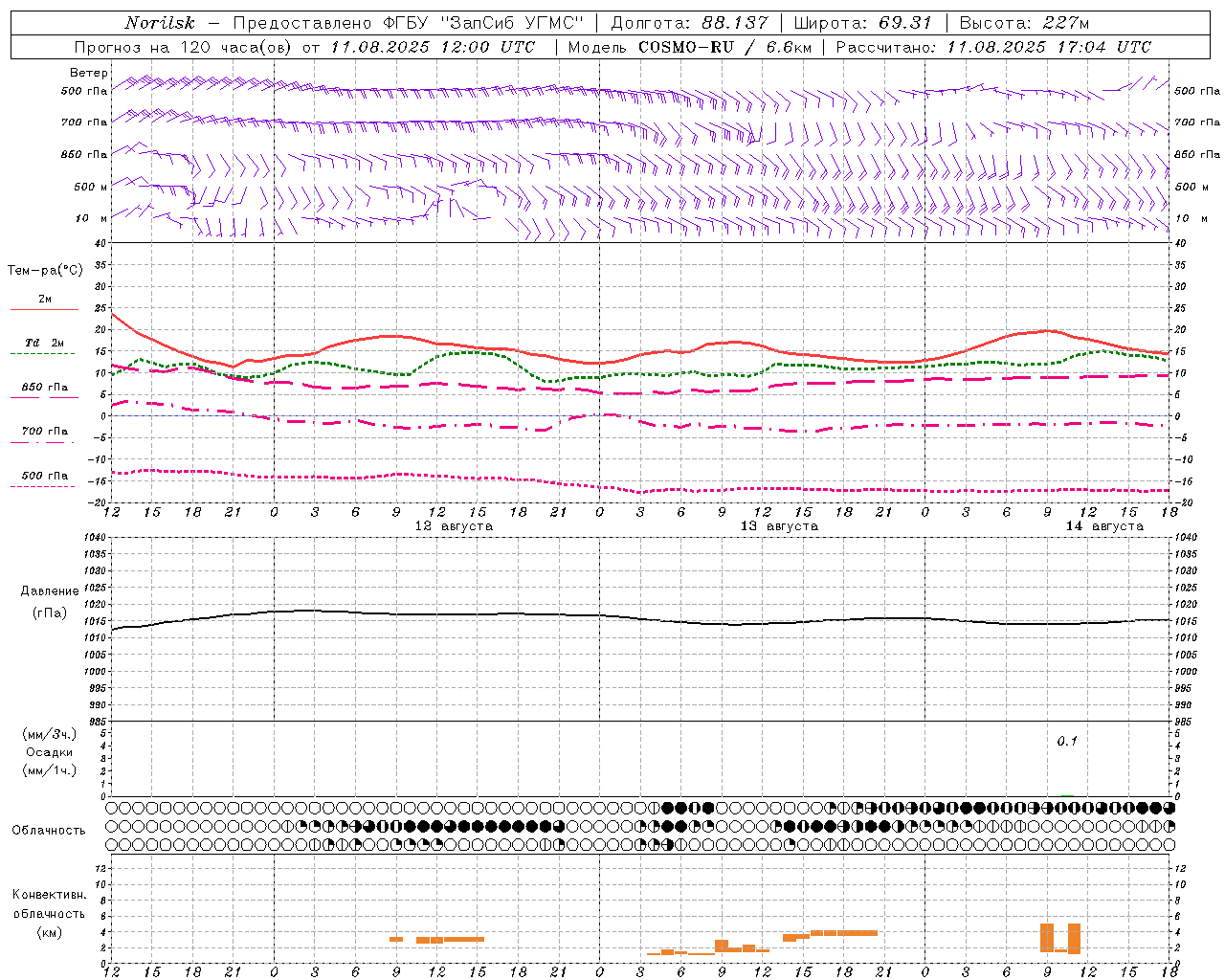Click the '12 августа' date label
Image resolution: width=1225 pixels, height=980 pixels.
(454, 526)
